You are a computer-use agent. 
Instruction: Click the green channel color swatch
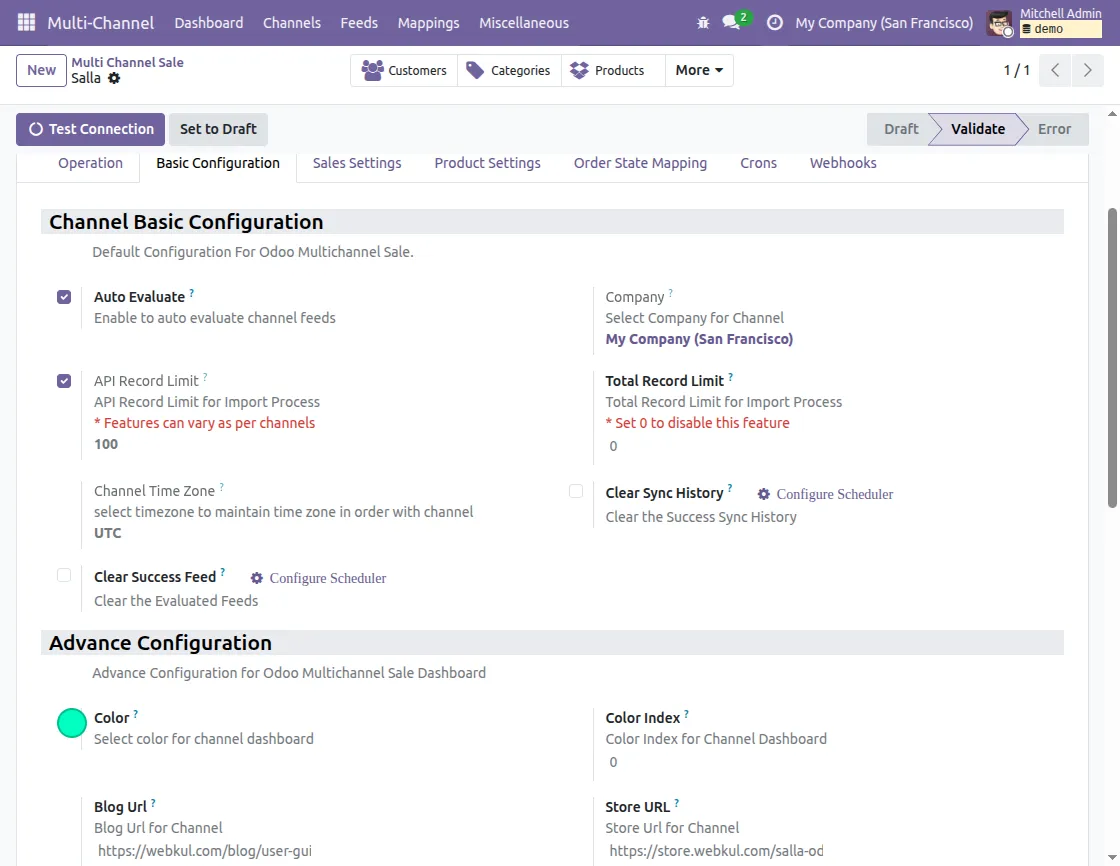(72, 723)
